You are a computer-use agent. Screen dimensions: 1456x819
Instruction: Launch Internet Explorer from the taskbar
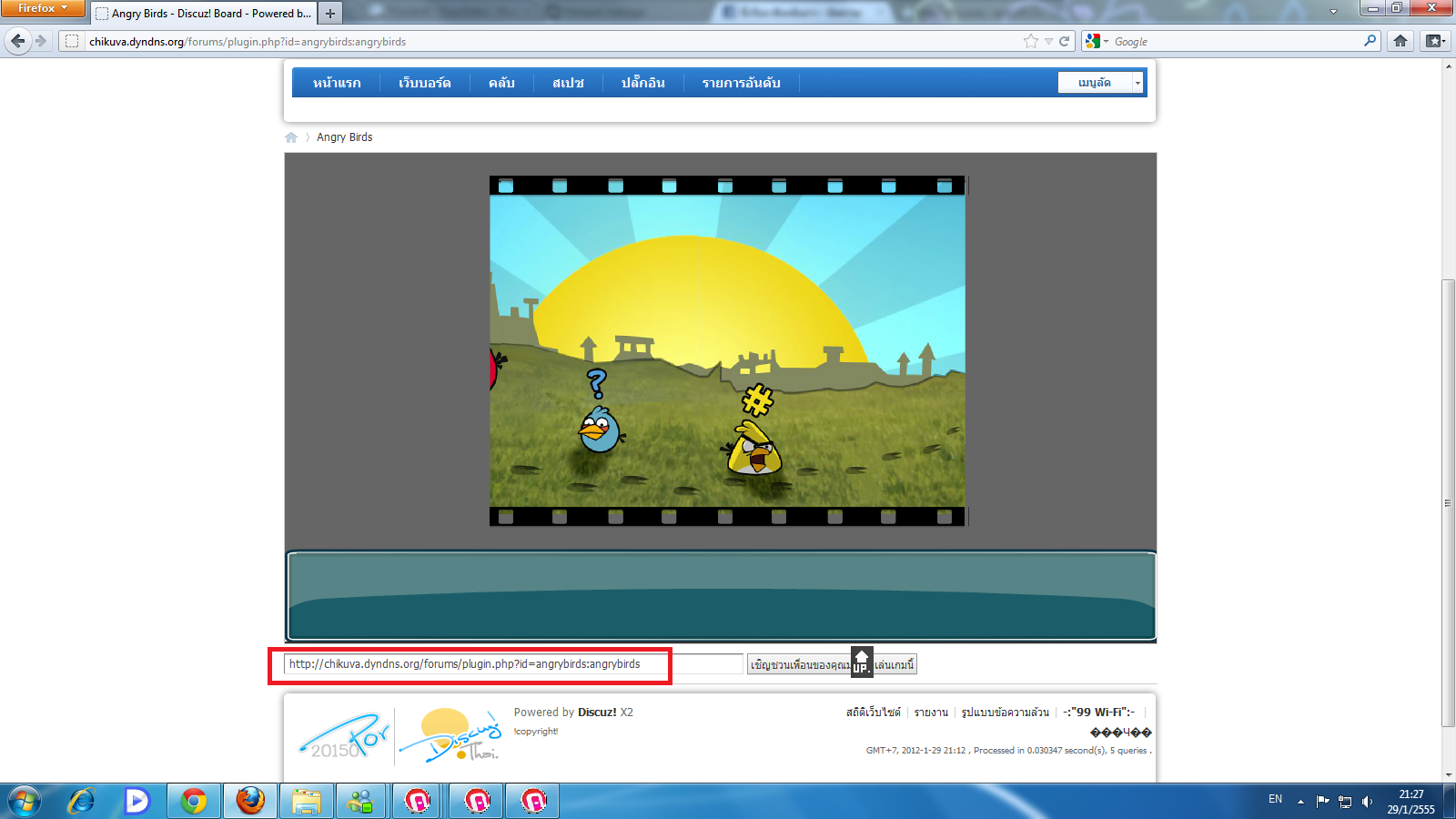point(82,801)
